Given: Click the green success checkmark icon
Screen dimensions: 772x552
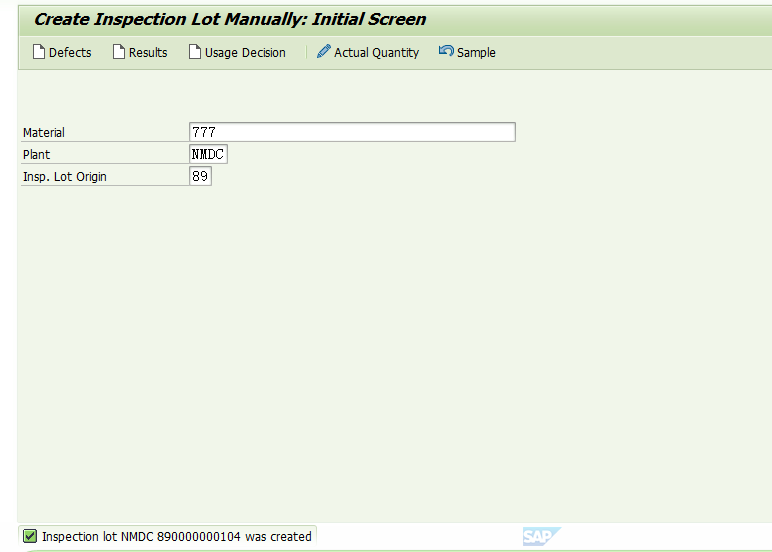Looking at the screenshot, I should [30, 536].
